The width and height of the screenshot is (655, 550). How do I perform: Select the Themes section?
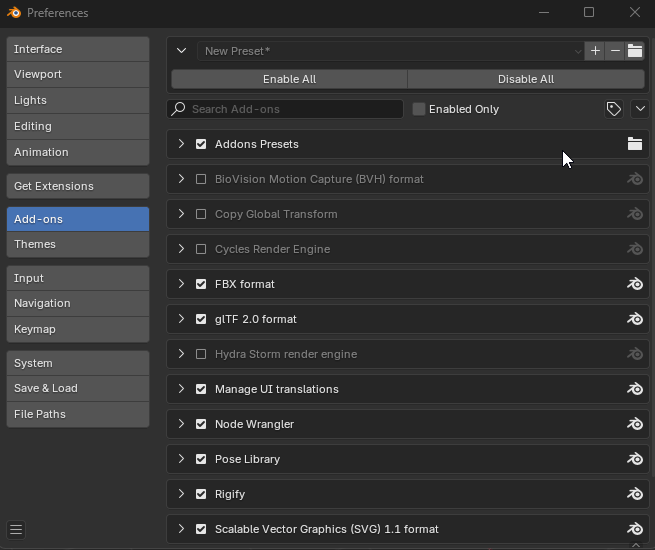tap(78, 244)
